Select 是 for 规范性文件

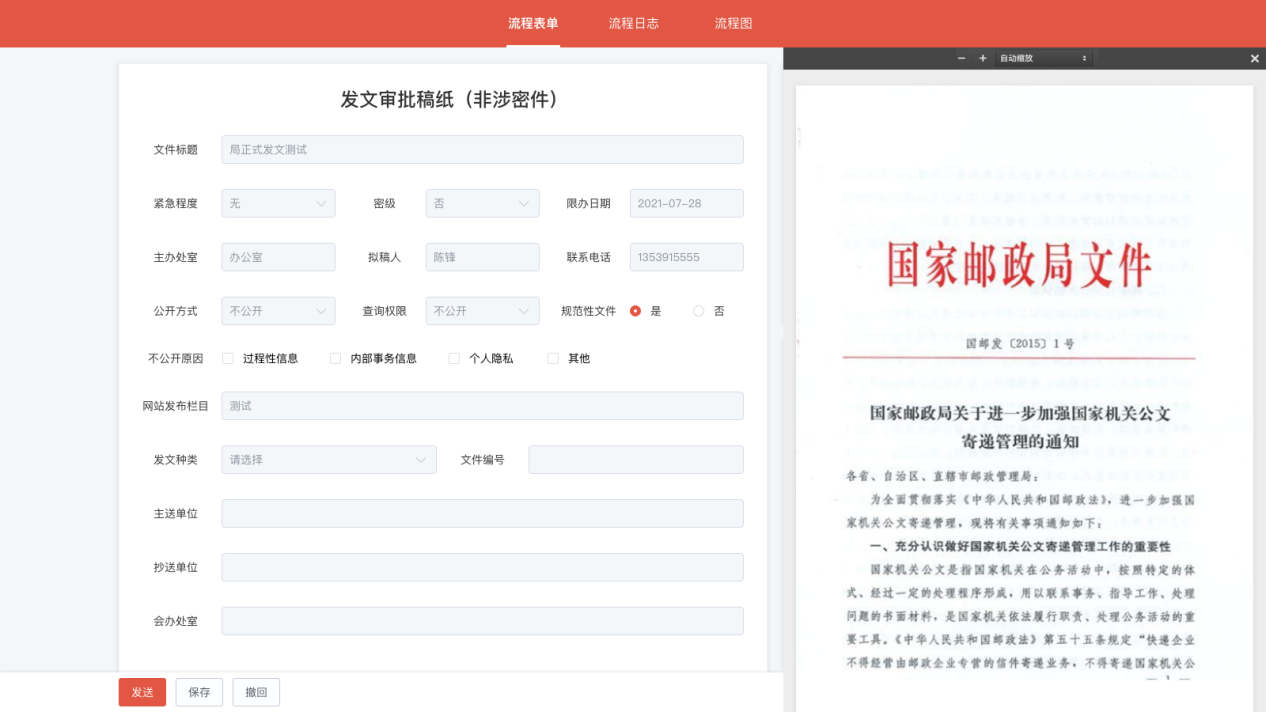(636, 311)
